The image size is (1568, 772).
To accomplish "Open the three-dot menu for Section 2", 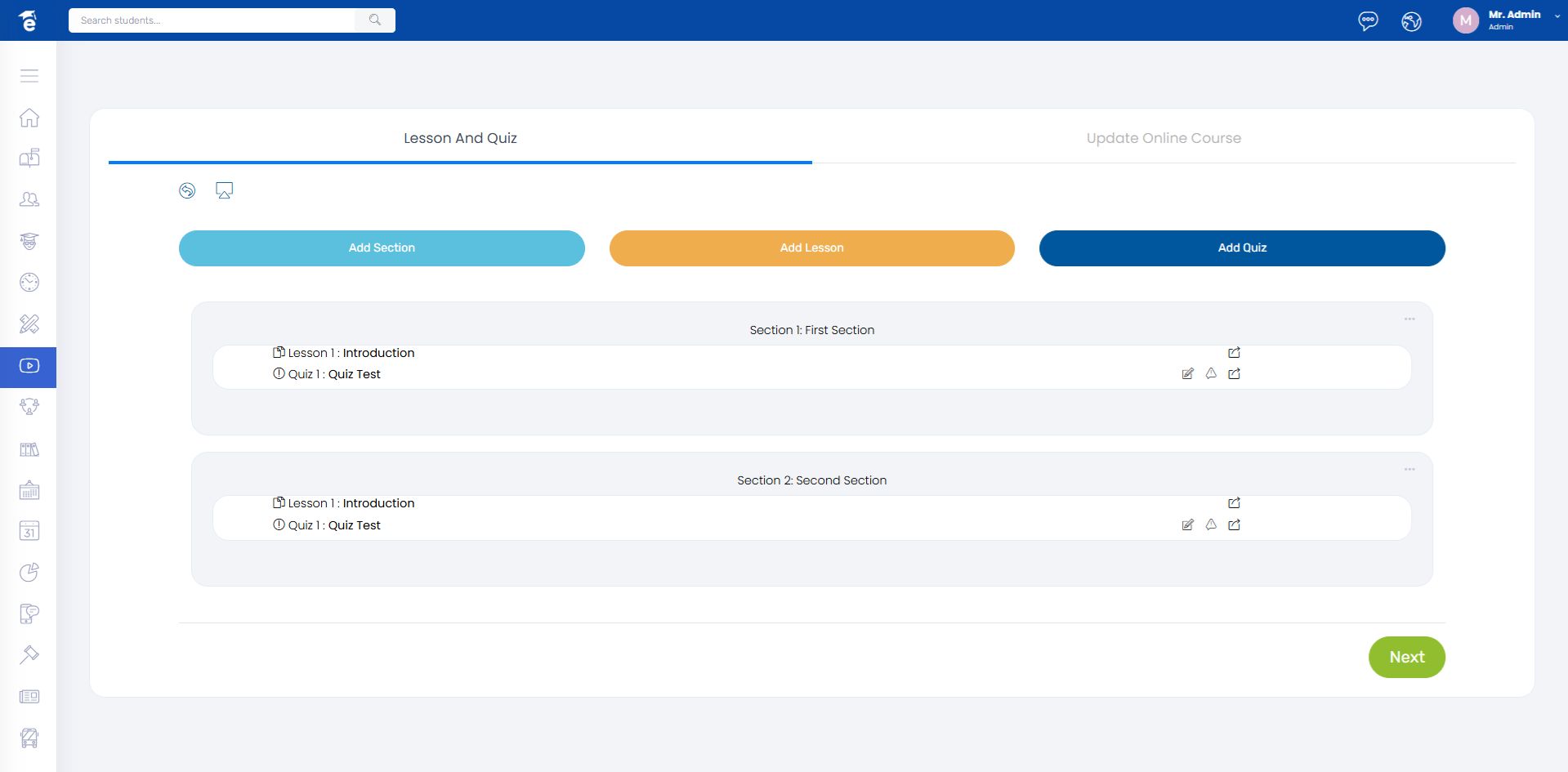I will [1409, 470].
